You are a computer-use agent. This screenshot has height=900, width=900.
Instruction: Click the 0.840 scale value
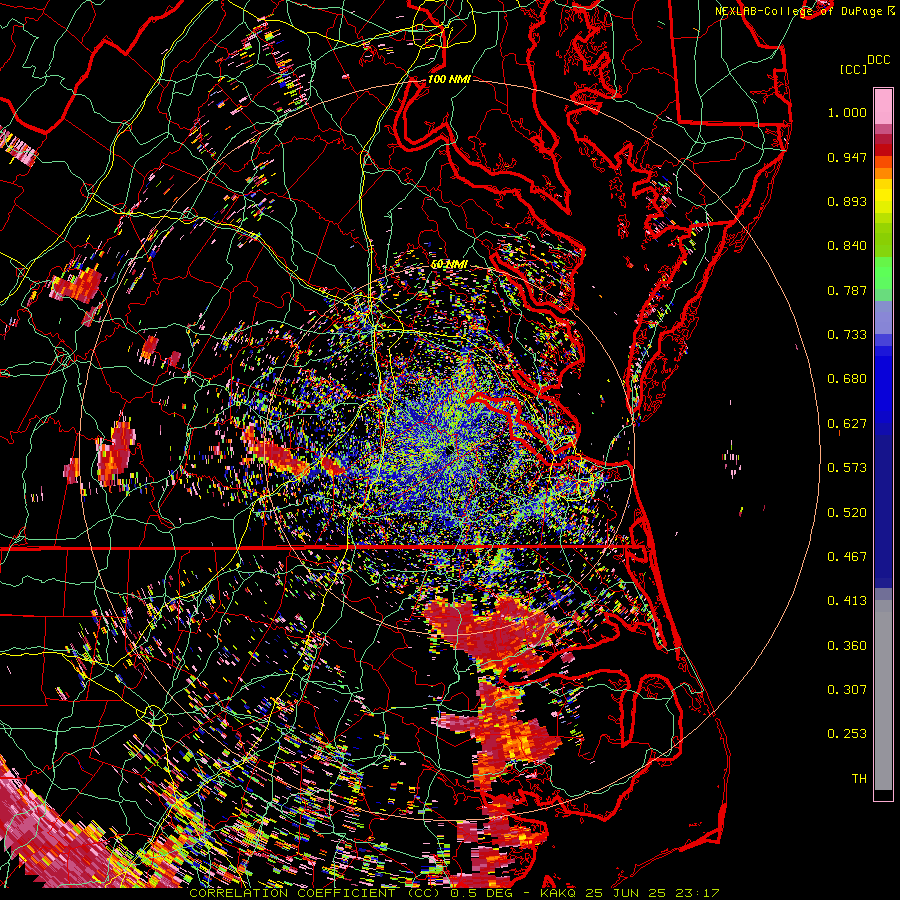coord(847,246)
